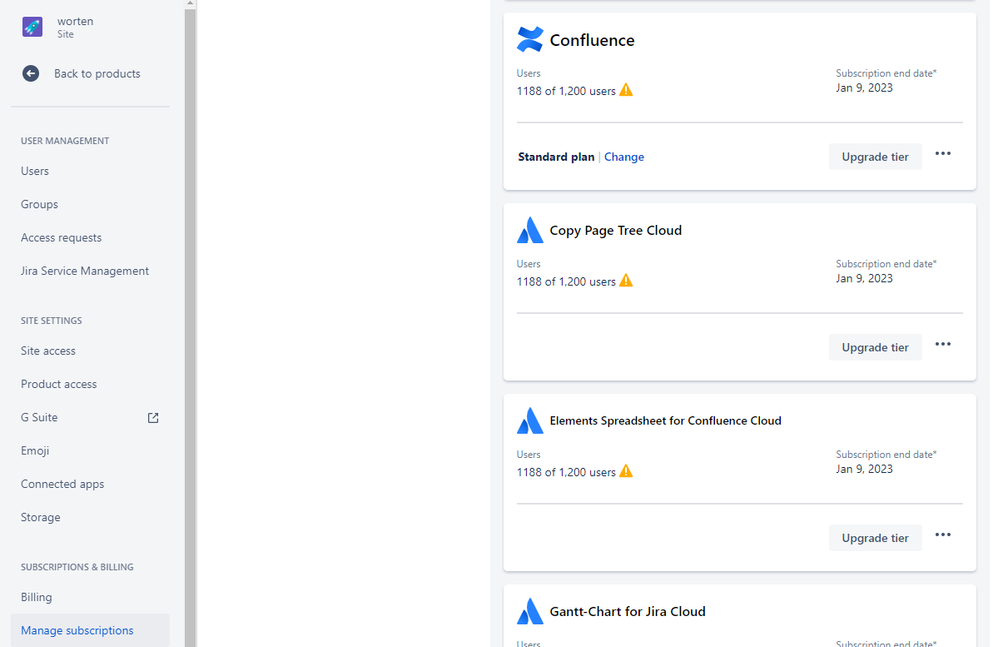Select Manage subscriptions in sidebar

coord(90,630)
